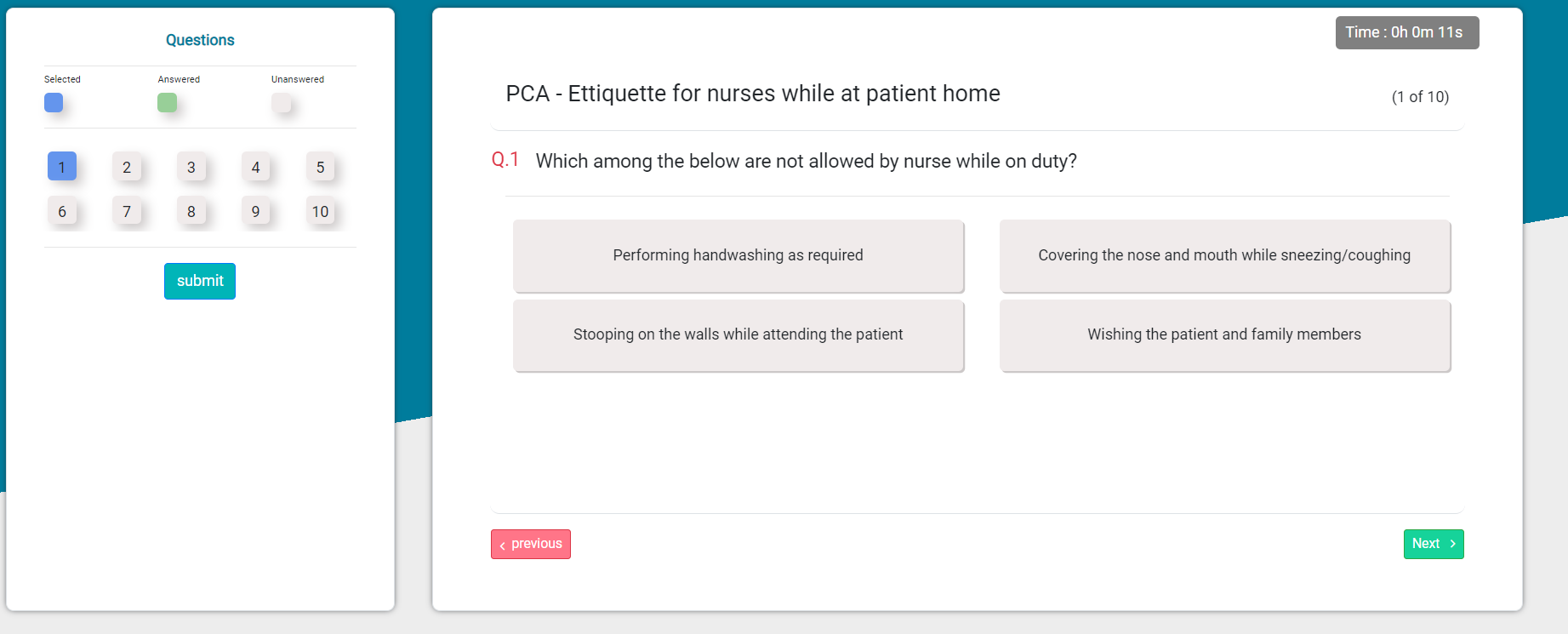Pick 'Stooping on the walls' answer

coord(738,334)
